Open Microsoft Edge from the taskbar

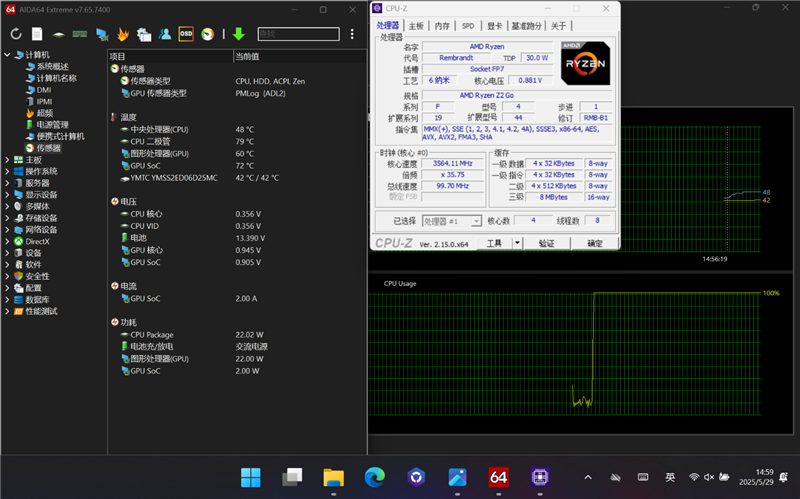coord(374,478)
